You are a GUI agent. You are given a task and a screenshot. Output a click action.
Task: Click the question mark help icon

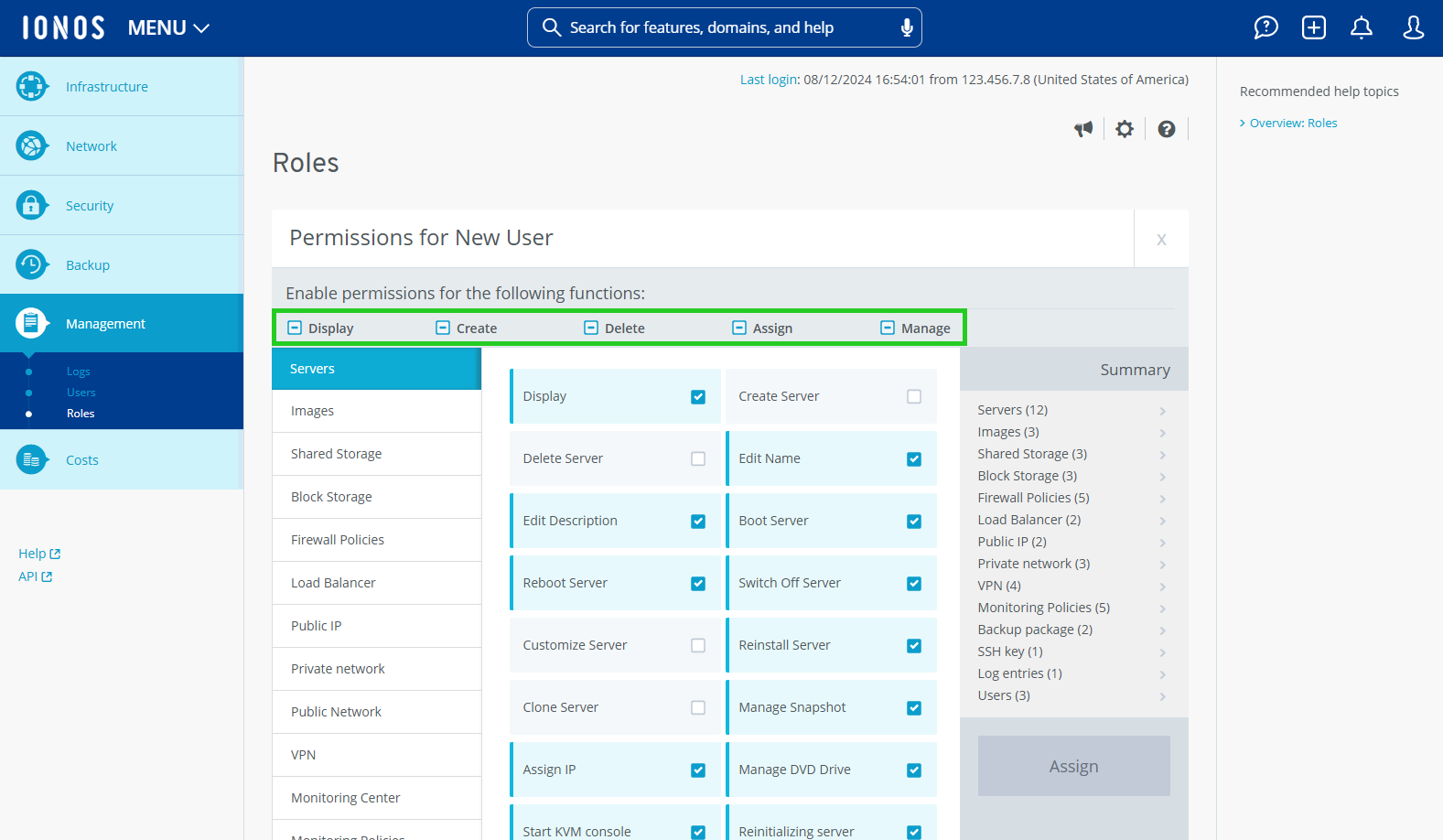tap(1166, 129)
